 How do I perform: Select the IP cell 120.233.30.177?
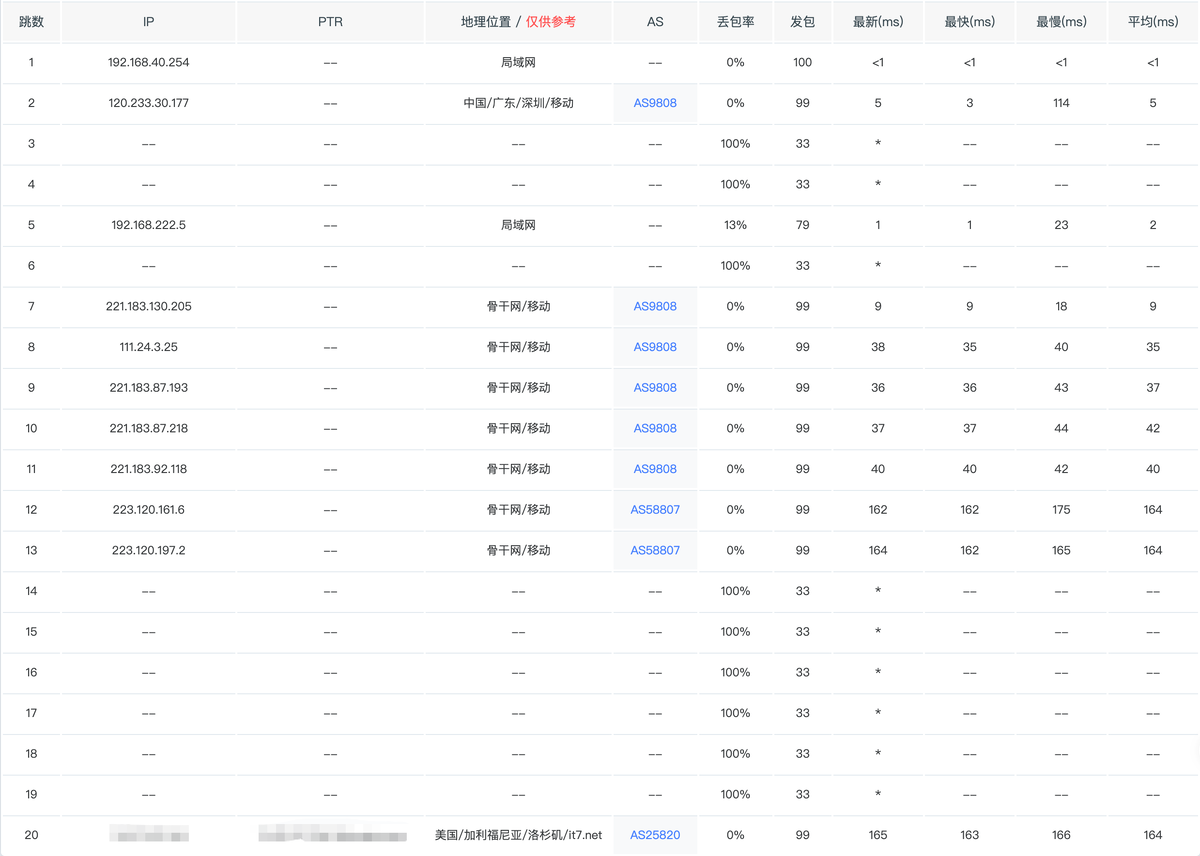148,103
